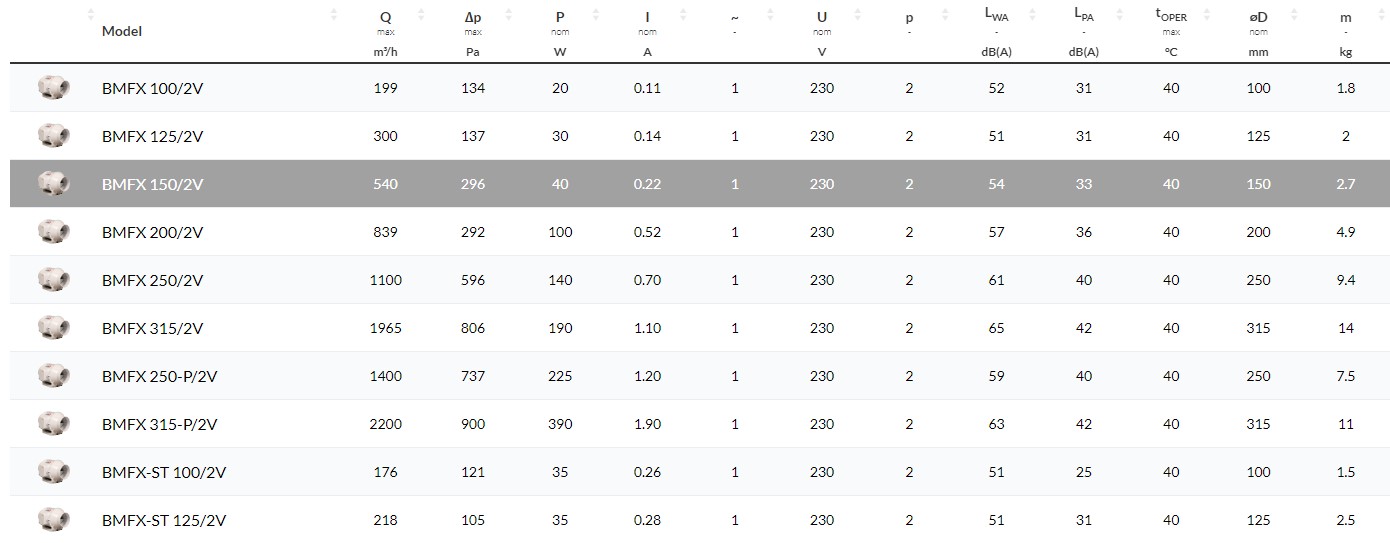The image size is (1390, 543).
Task: Open the BMFX-ST 125/2V model link
Action: (x=164, y=520)
